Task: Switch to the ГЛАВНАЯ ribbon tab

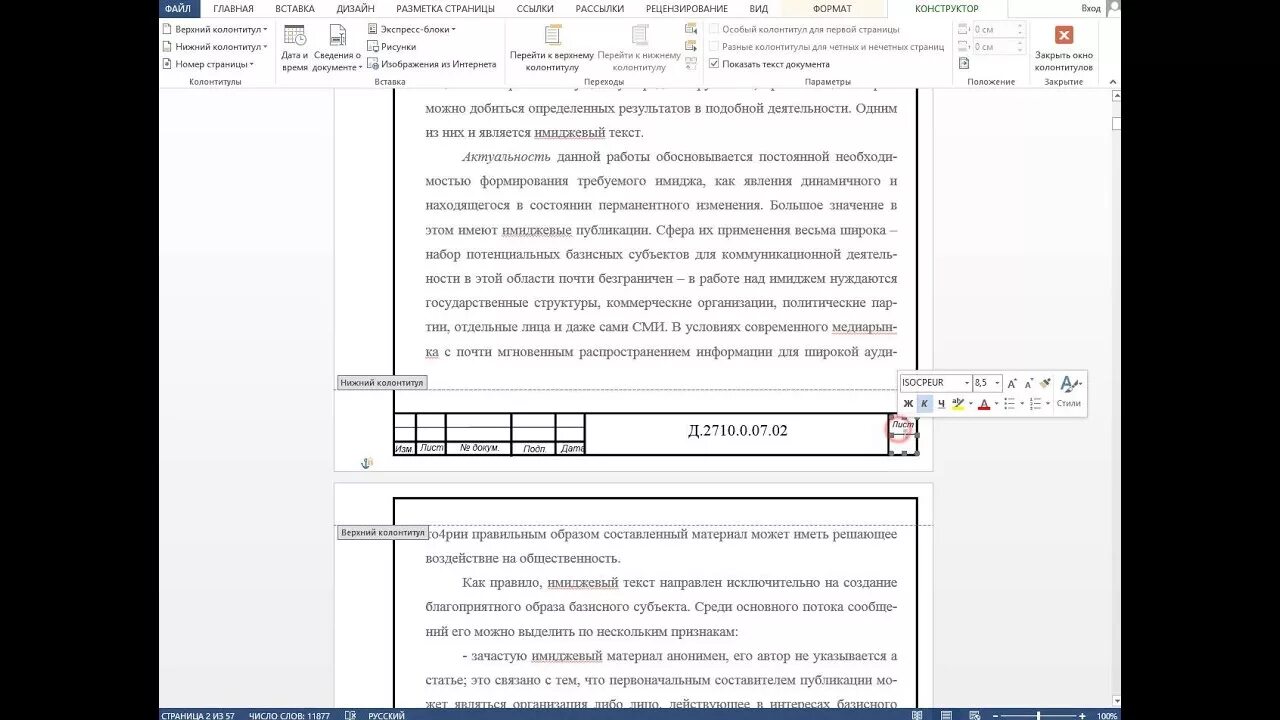Action: coord(233,9)
